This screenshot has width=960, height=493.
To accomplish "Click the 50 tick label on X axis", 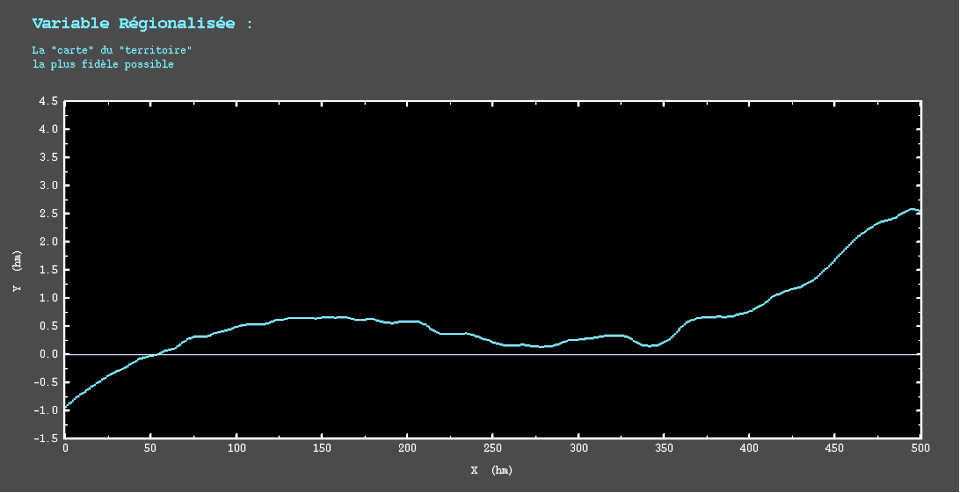I will tap(150, 449).
